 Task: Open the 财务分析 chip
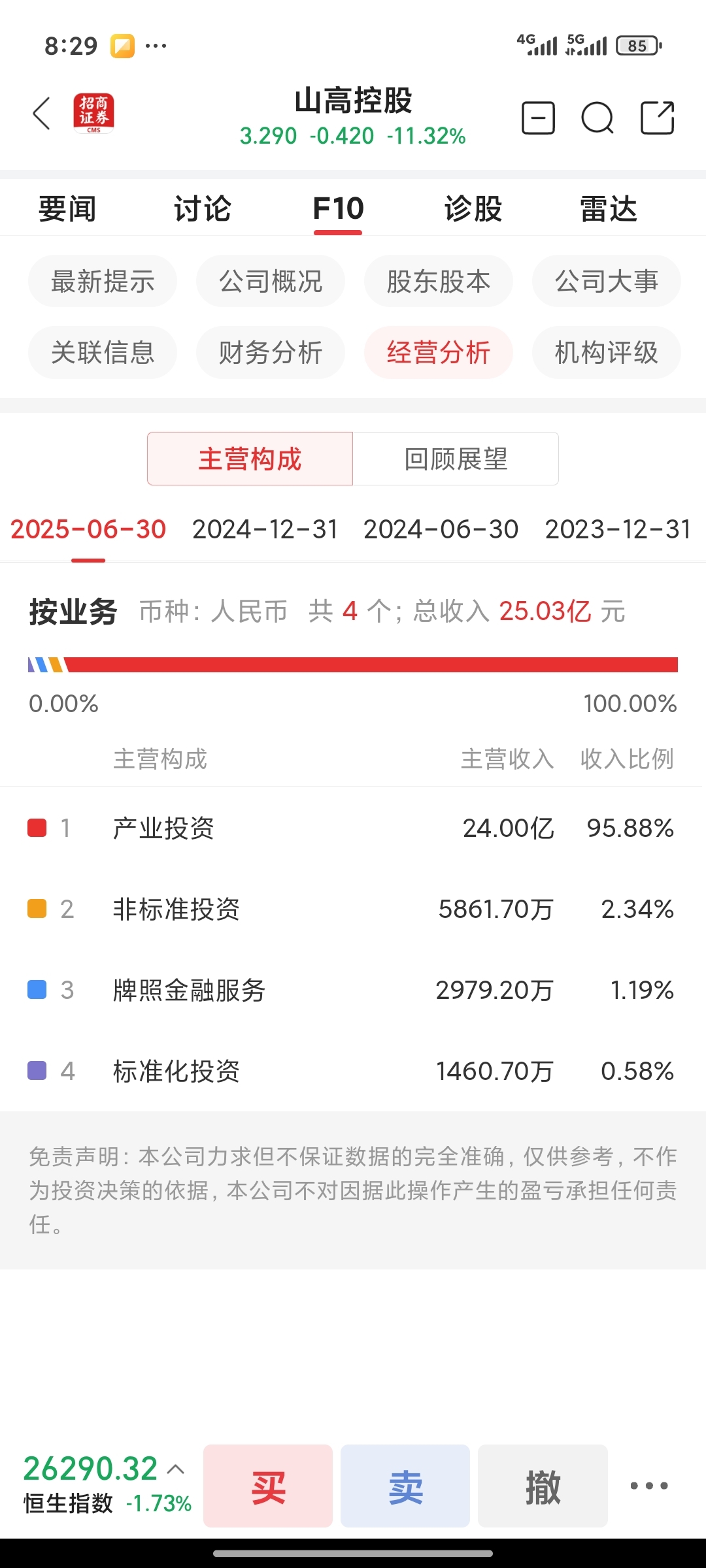coord(271,353)
